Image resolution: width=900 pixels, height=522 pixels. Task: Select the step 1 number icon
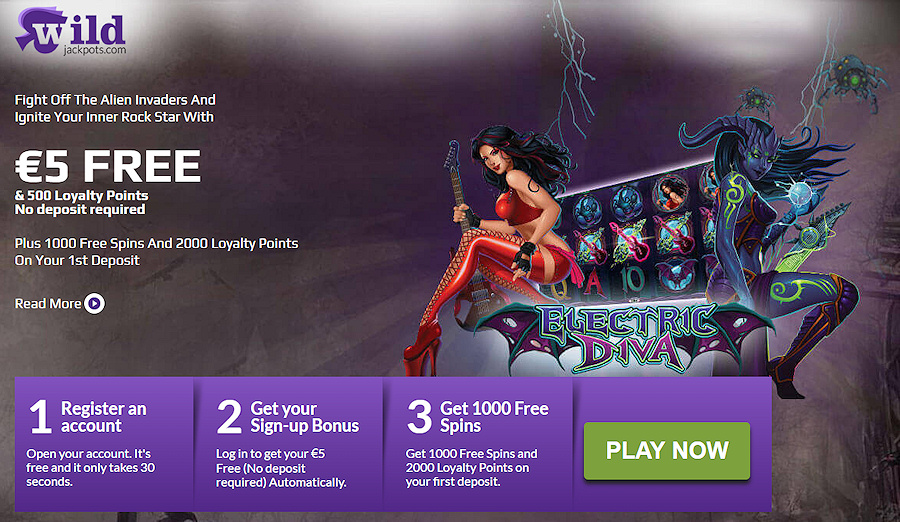point(40,416)
